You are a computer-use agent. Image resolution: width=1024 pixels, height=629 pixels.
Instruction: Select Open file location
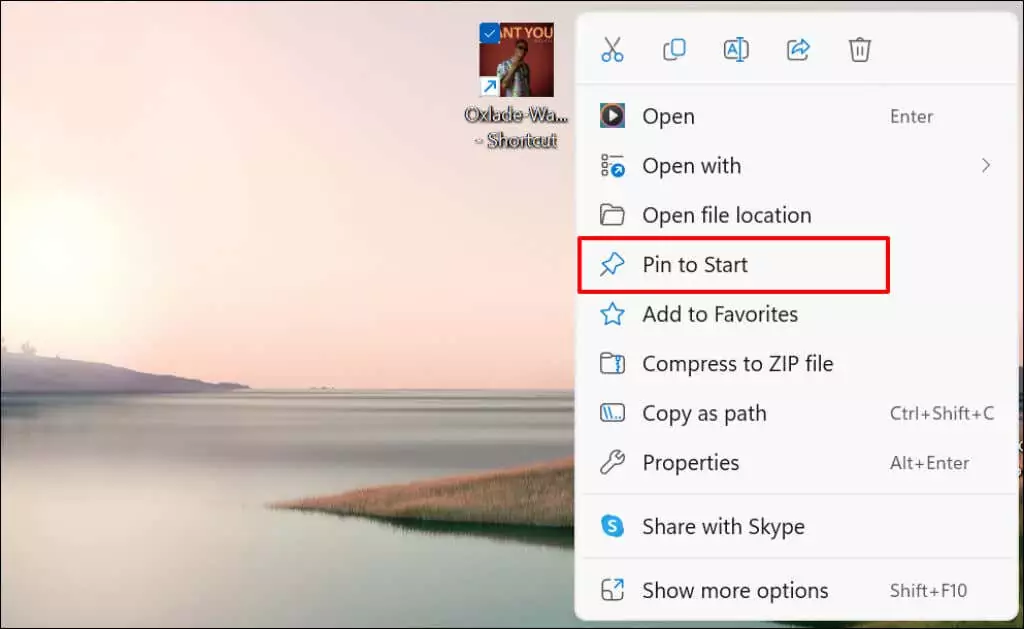tap(796, 215)
